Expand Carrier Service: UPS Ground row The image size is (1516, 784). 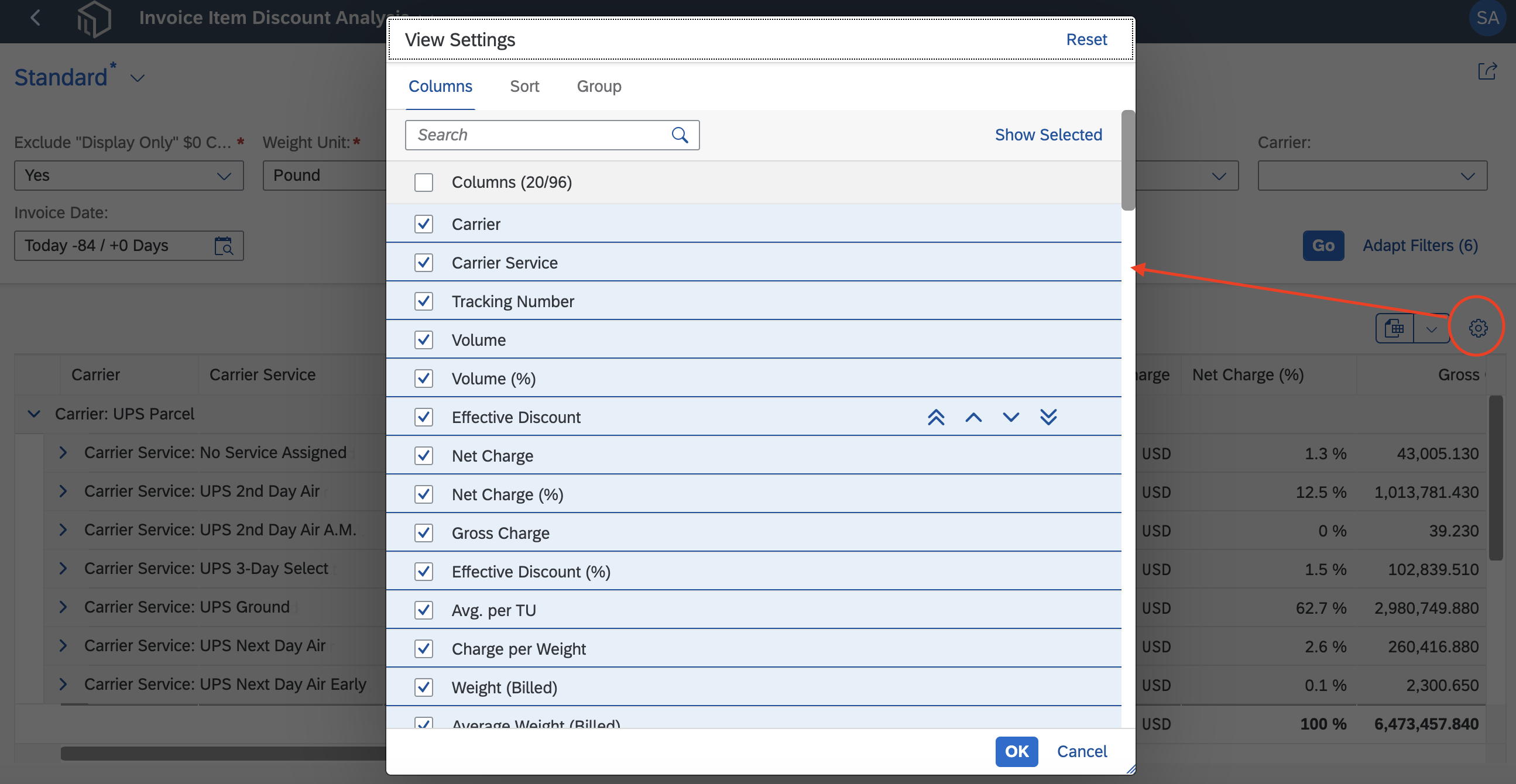63,607
